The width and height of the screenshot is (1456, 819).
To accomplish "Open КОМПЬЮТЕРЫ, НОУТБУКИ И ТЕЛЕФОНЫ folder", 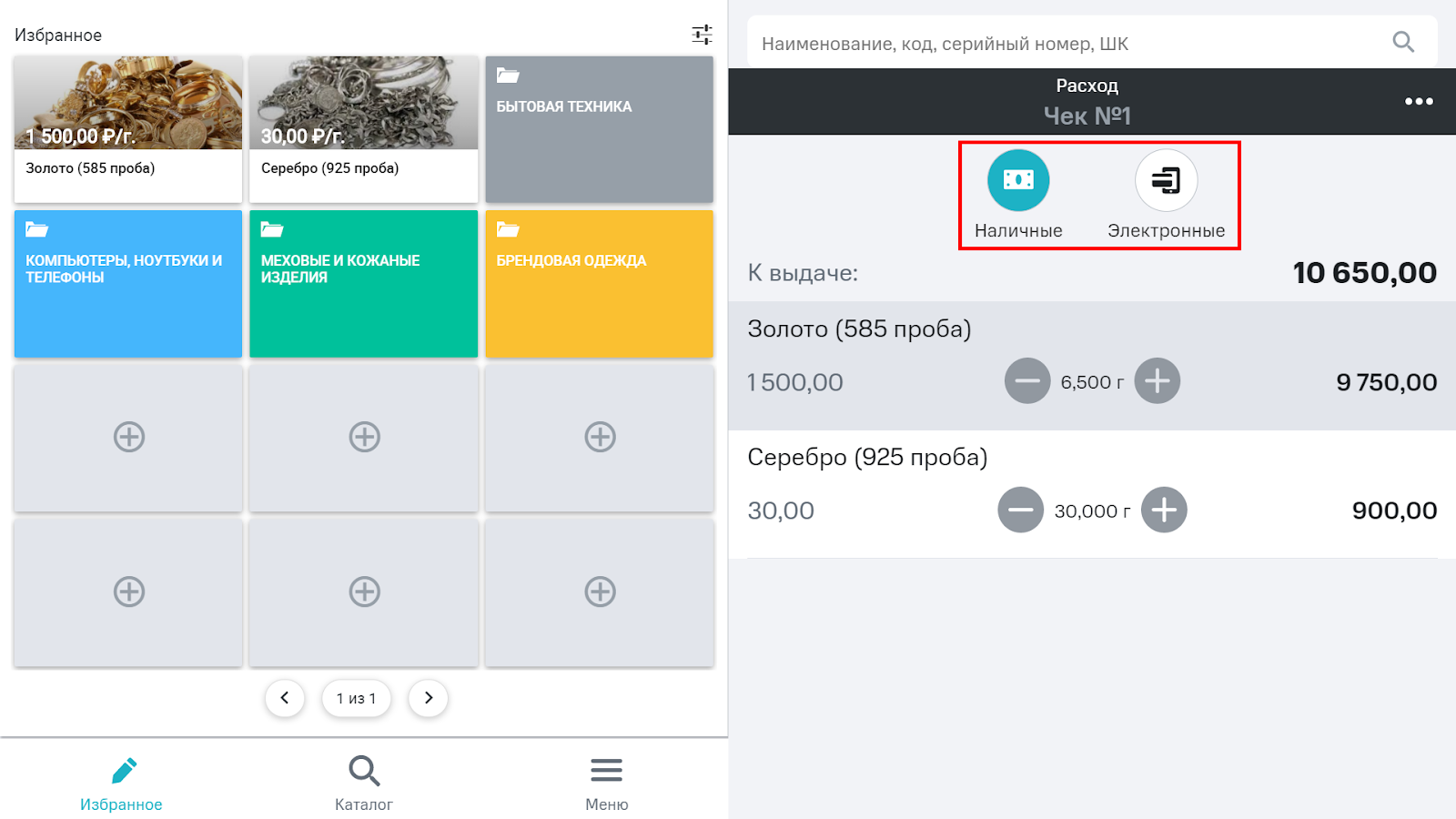I will click(x=128, y=284).
